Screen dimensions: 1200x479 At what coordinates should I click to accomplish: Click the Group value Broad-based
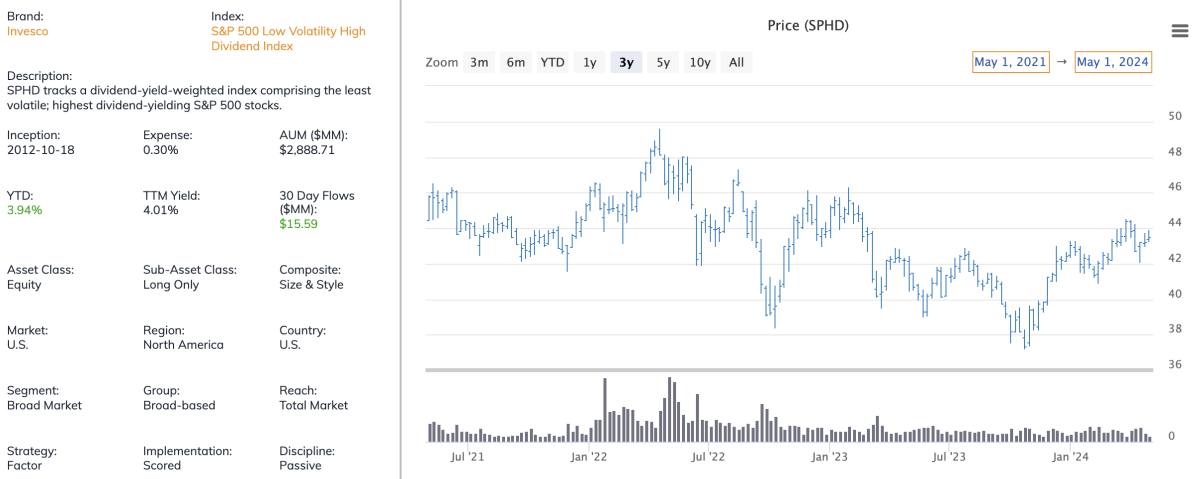[179, 405]
